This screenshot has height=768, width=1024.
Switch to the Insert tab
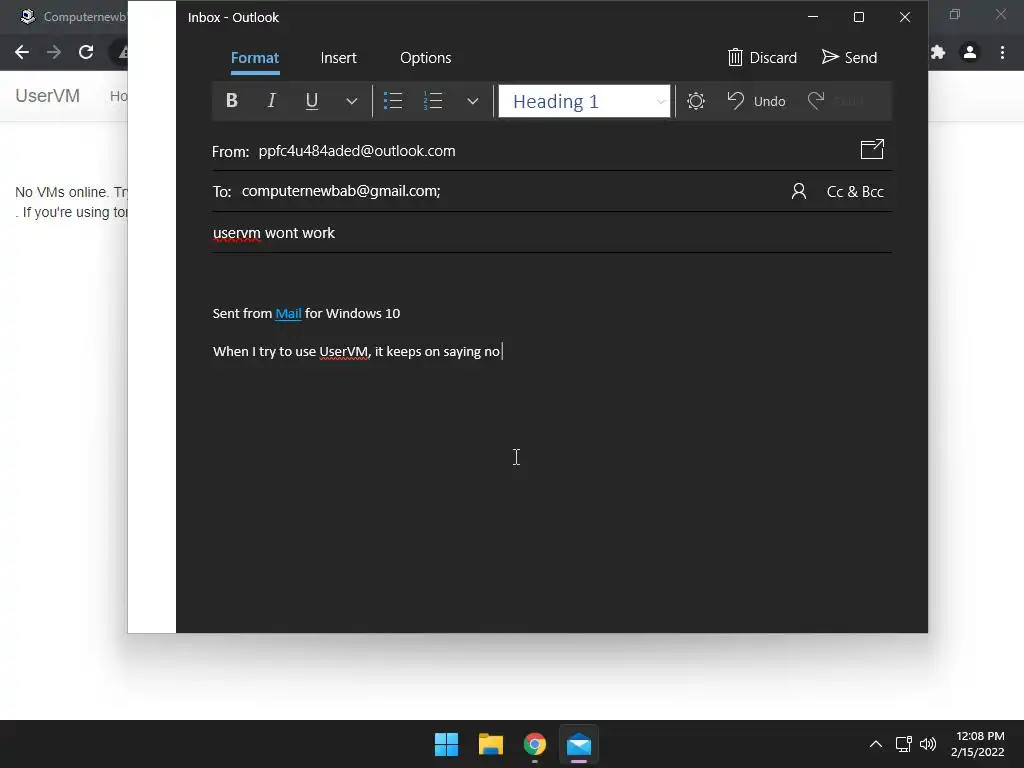click(x=338, y=58)
